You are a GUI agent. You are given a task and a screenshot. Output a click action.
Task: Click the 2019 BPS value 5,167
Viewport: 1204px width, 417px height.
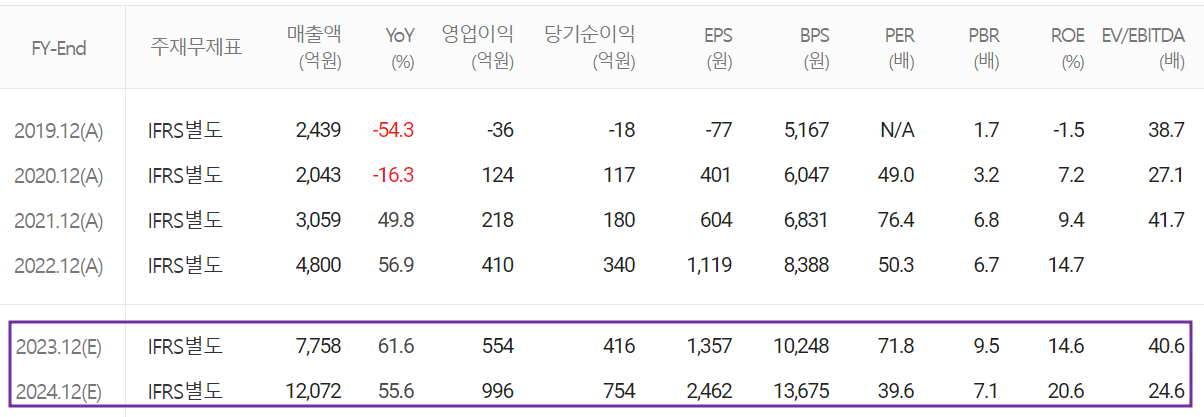click(x=806, y=130)
